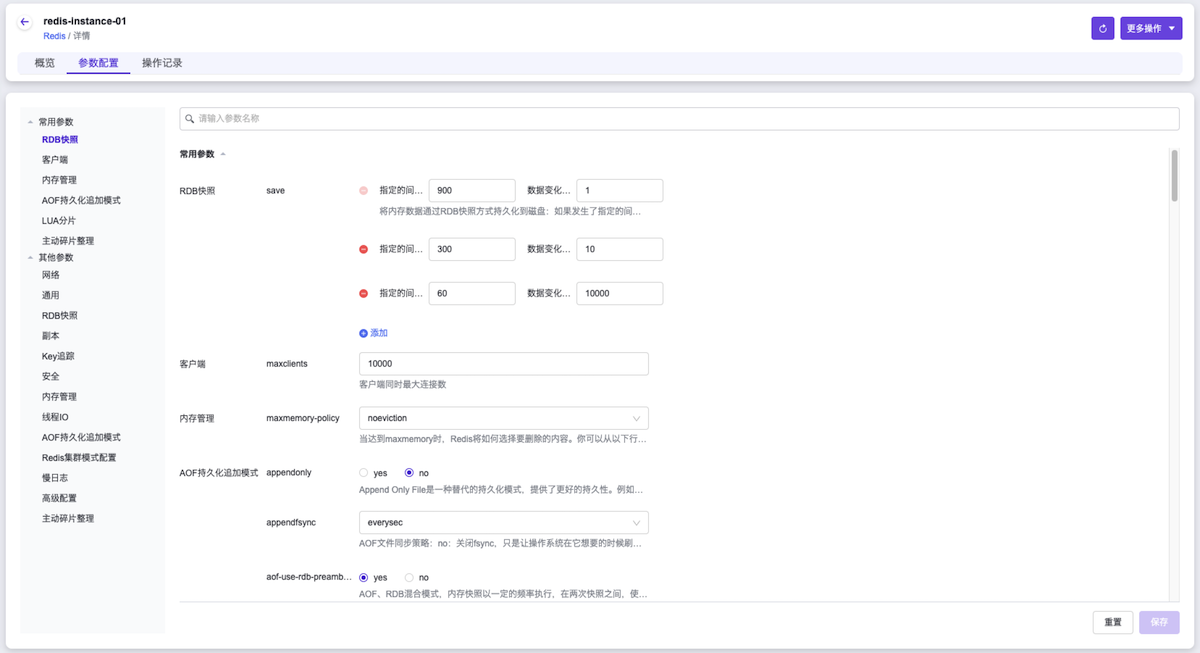
Task: Select no for appendonly
Action: pyautogui.click(x=409, y=472)
